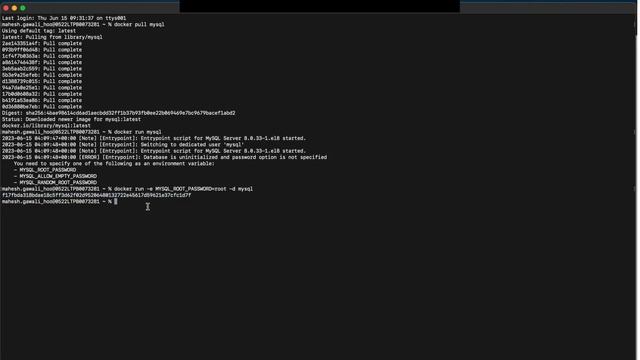Screen dimensions: 640x360
Task: Click the 'Switching to dedicated user' log line
Action: pyautogui.click(x=123, y=145)
